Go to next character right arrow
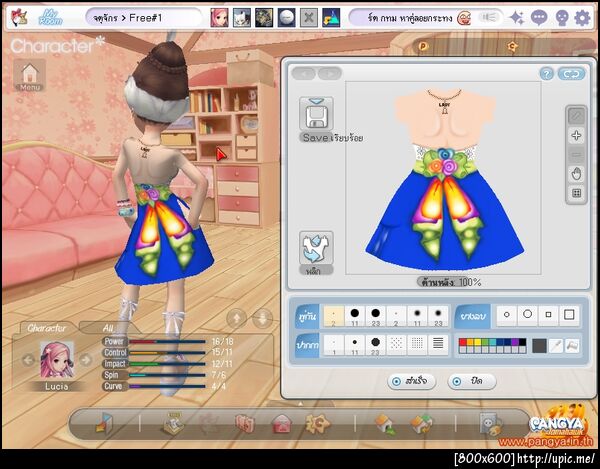 point(86,360)
